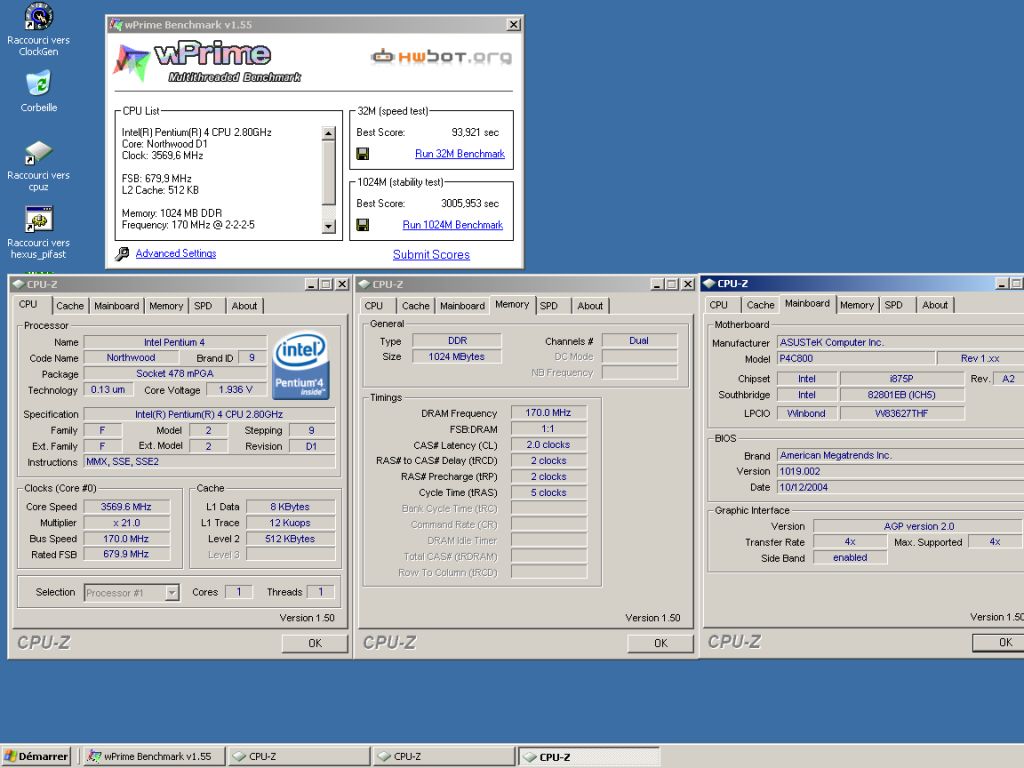This screenshot has width=1024, height=768.
Task: Click the 82801EB (ICH5) southbridge value
Action: point(901,395)
